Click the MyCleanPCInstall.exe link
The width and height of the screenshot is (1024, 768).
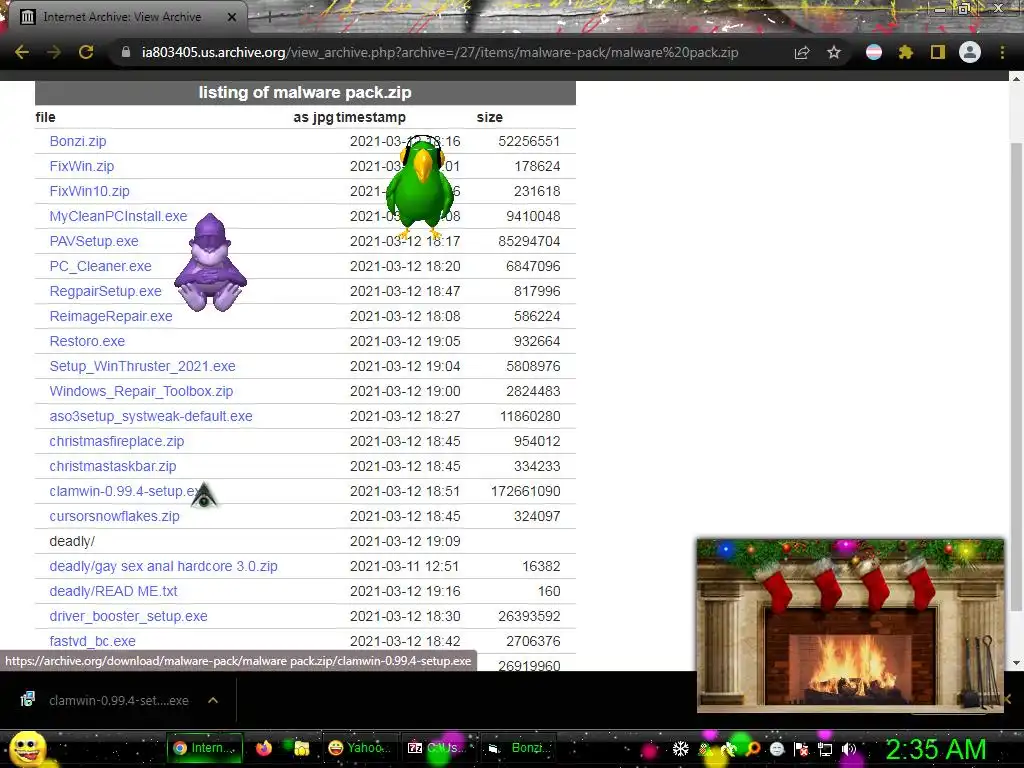[x=118, y=216]
